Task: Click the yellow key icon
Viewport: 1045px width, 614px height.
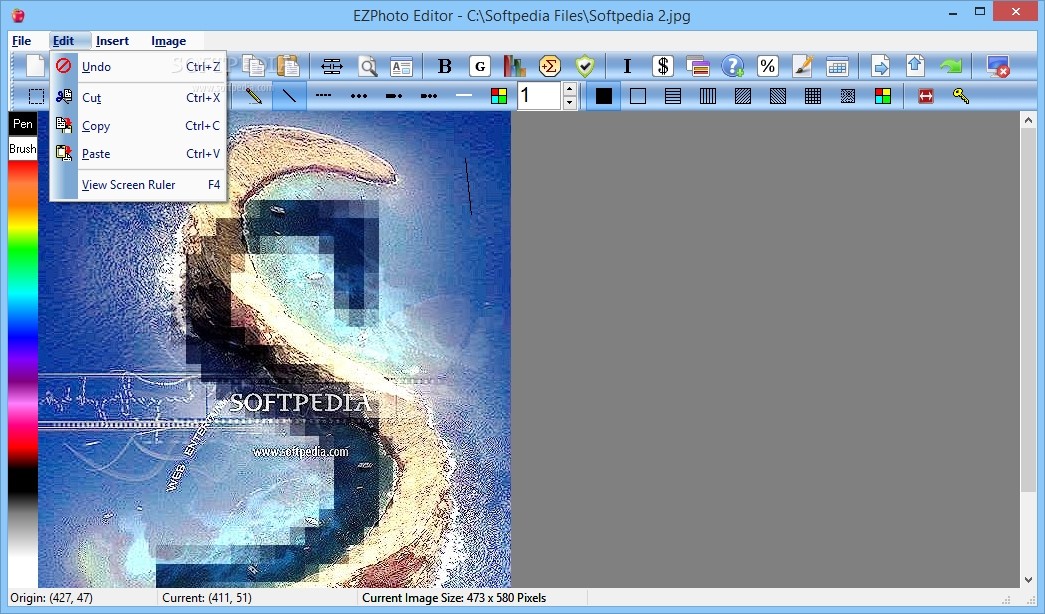Action: 960,96
